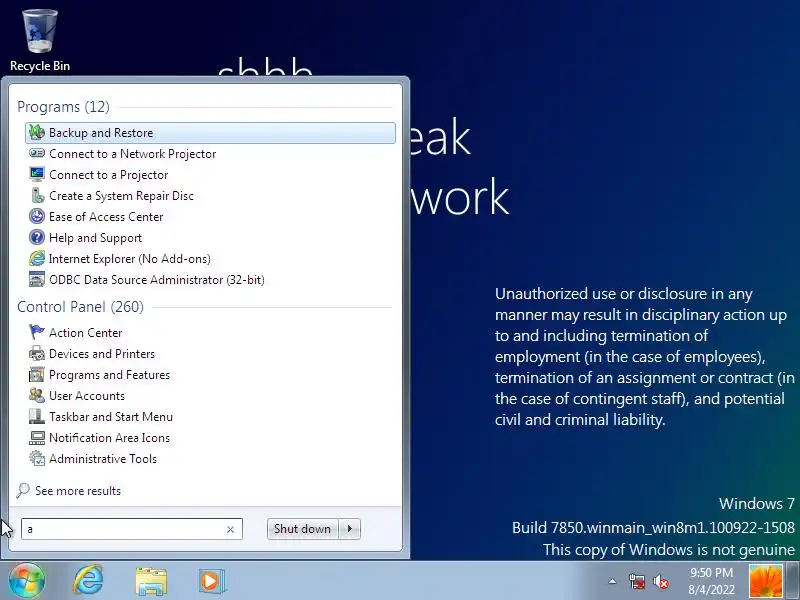This screenshot has height=600, width=800.
Task: Open the User Accounts result text
Action: (87, 396)
